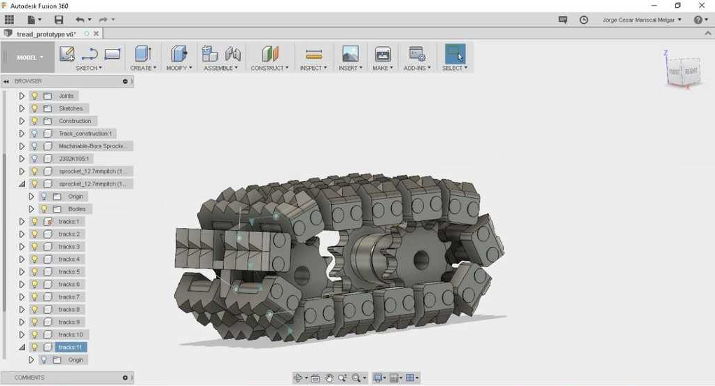715x386 pixels.
Task: Select the tread_prototype v6 document tab
Action: coord(46,34)
